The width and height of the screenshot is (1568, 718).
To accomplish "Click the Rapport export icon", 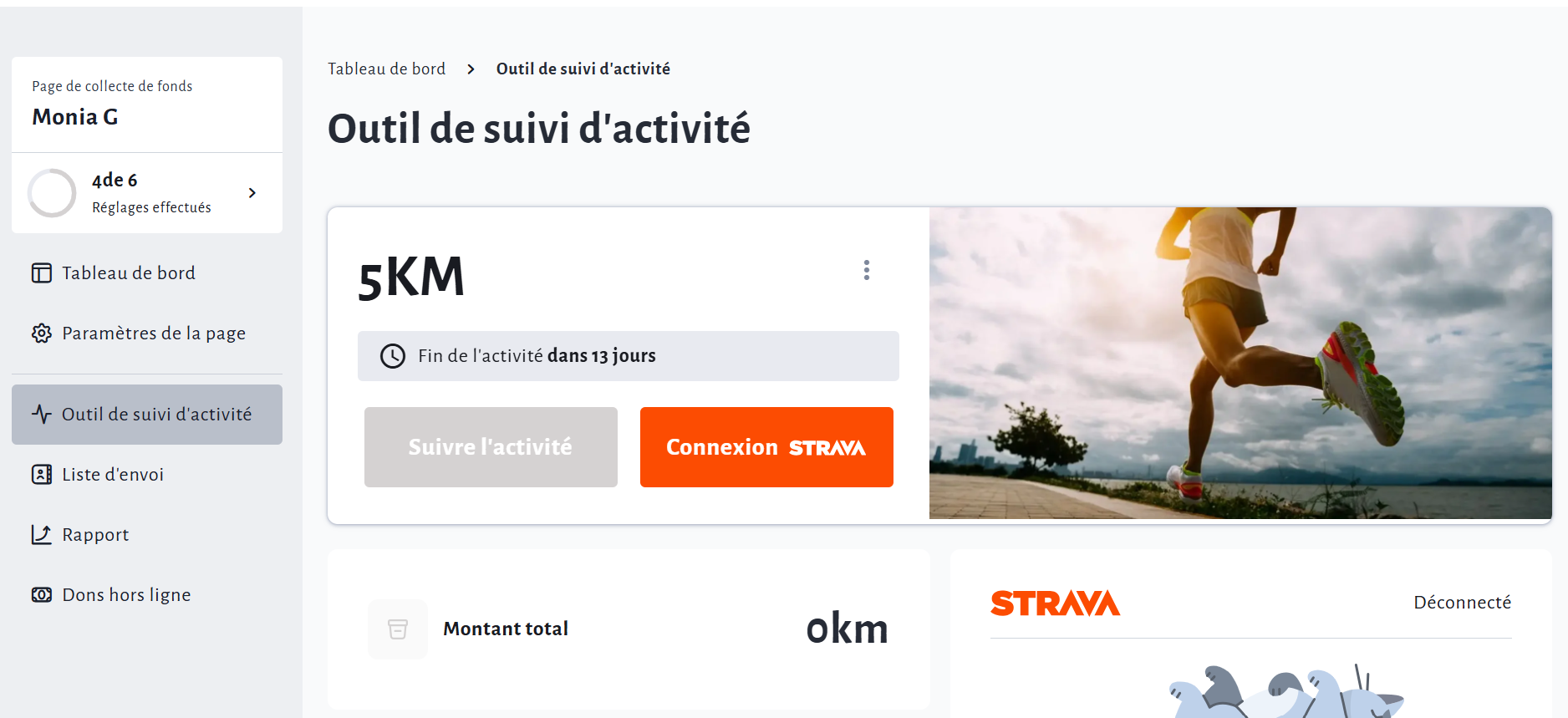I will click(42, 535).
